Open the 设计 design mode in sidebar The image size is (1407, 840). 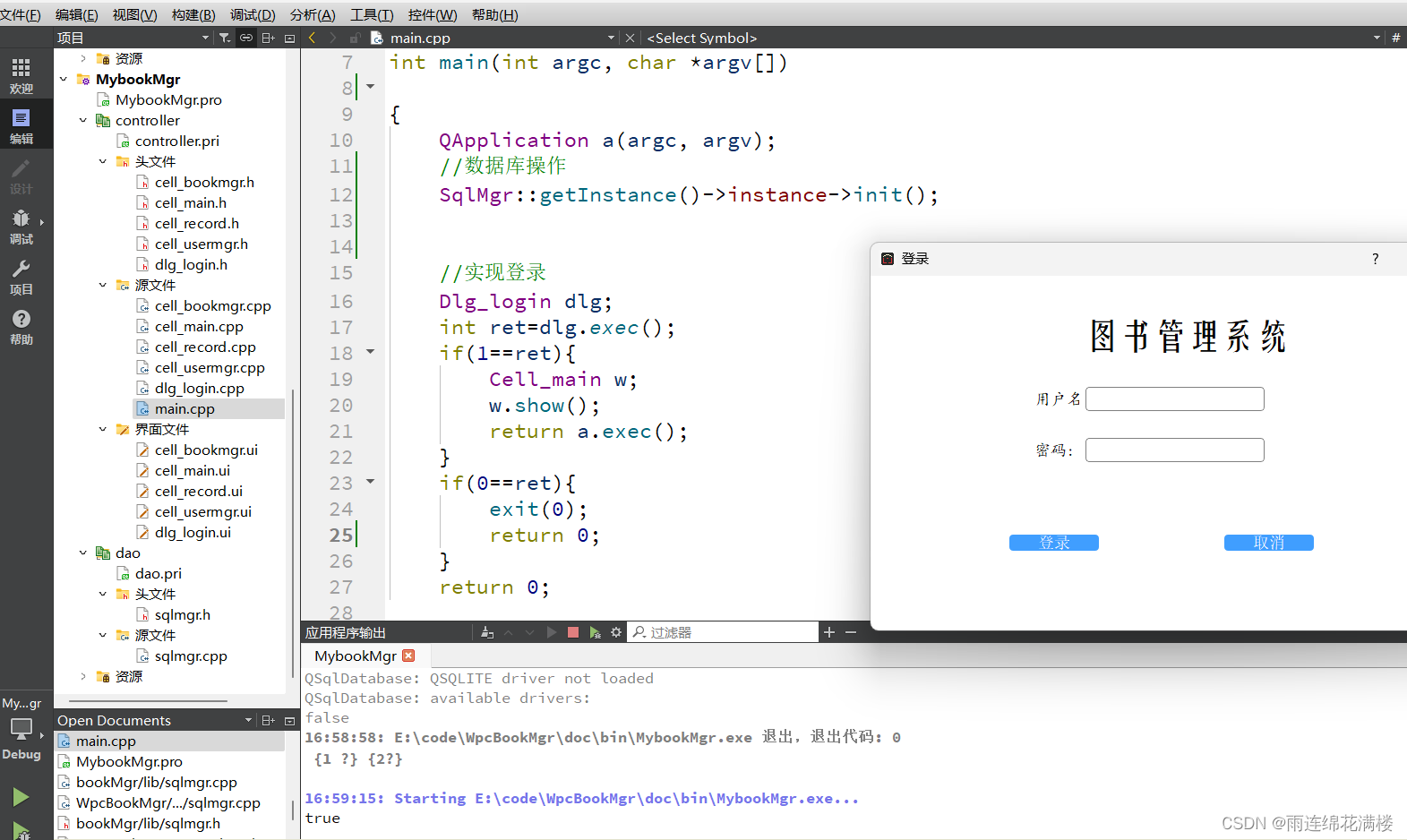(21, 176)
